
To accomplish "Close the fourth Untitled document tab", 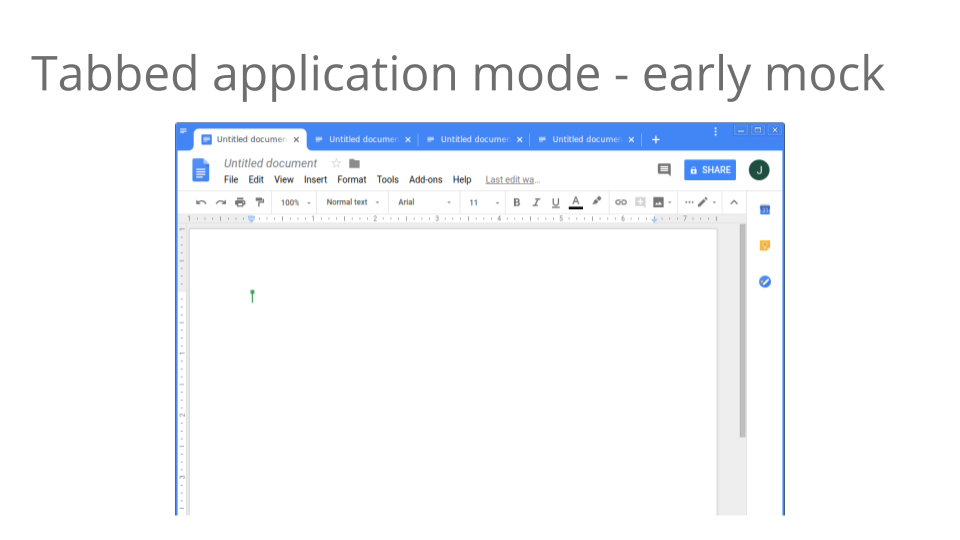I will pyautogui.click(x=631, y=140).
